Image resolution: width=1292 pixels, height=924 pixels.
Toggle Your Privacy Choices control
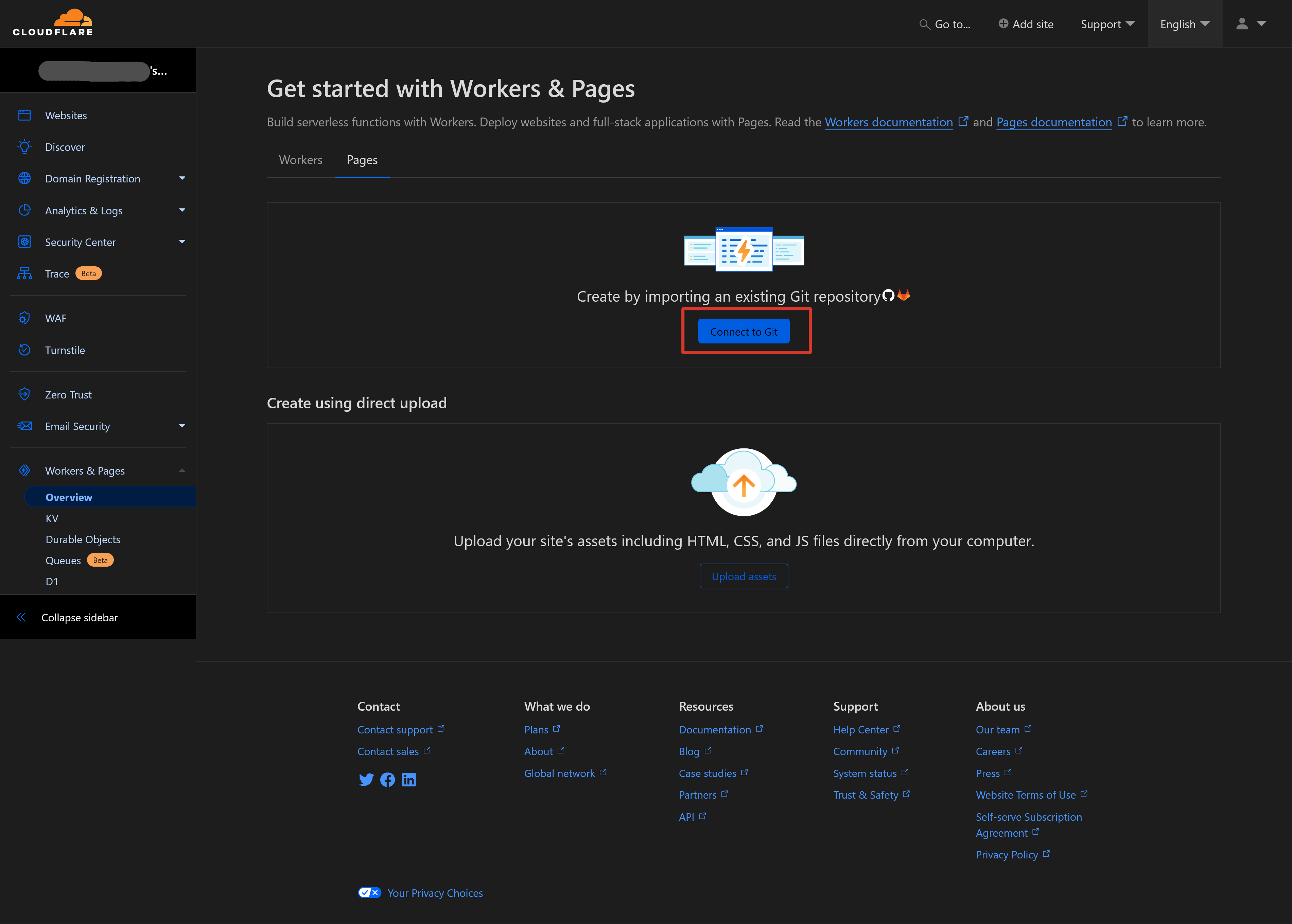(x=369, y=892)
